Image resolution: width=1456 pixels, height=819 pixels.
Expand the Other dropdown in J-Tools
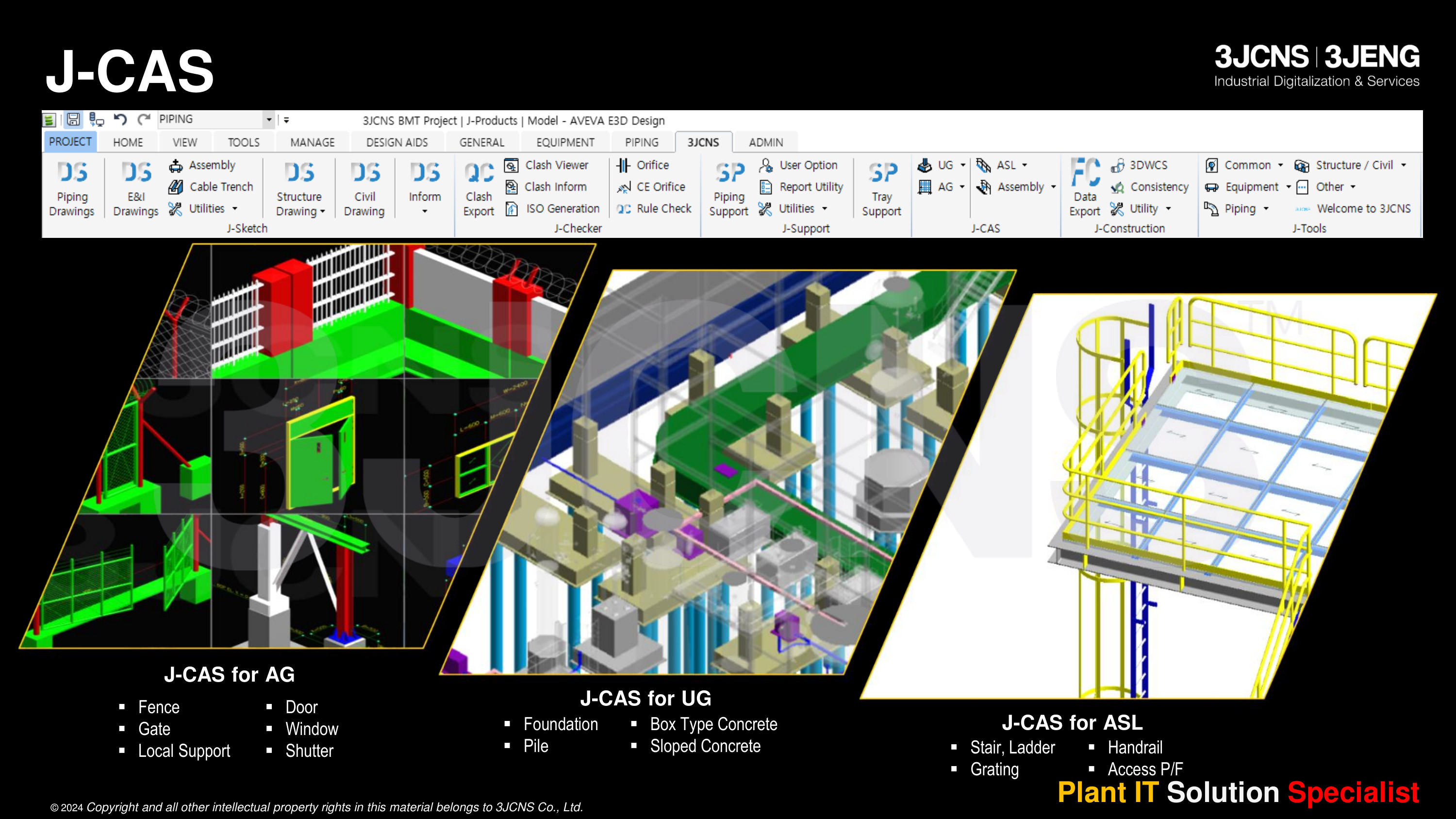[x=1353, y=186]
